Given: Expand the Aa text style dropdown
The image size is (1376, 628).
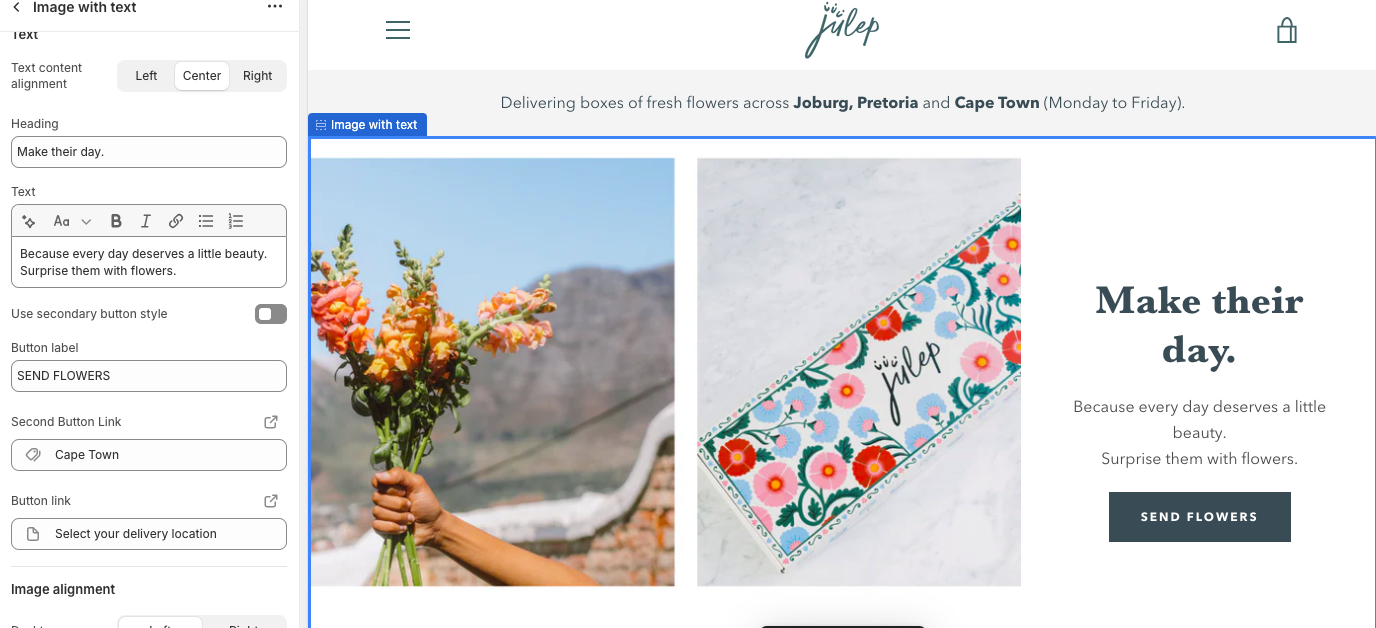Looking at the screenshot, I should (72, 221).
